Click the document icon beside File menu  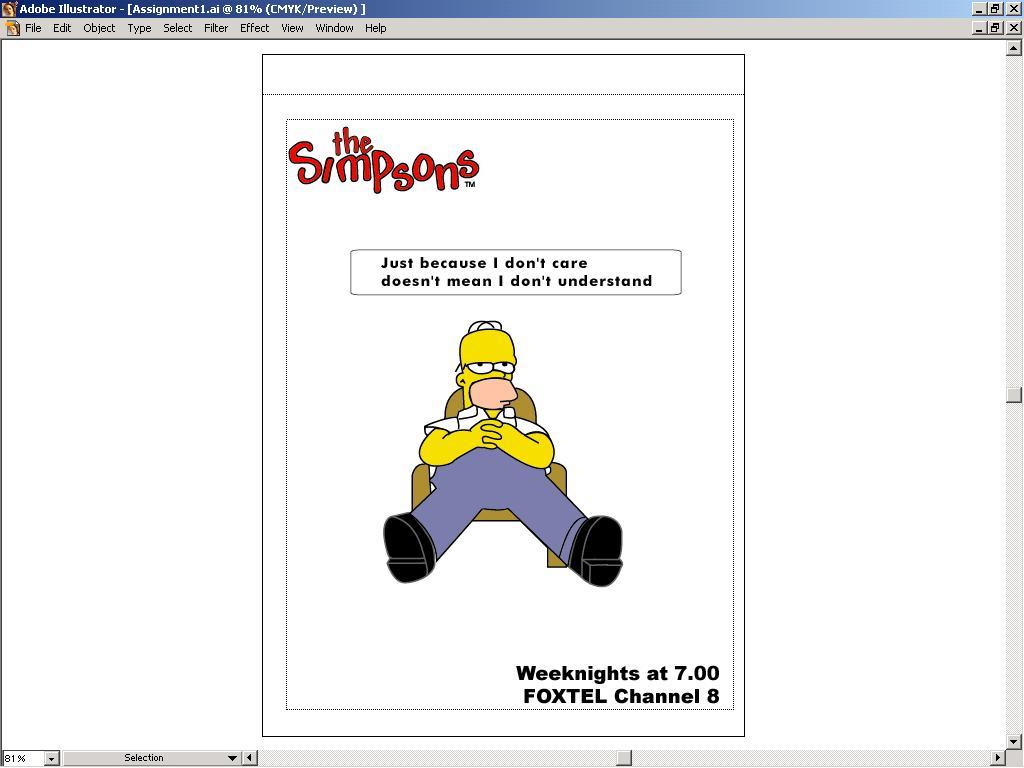point(12,28)
